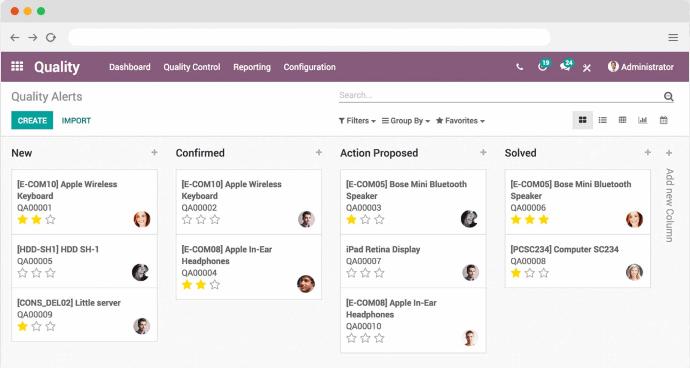Open the activities clock icon with badge 19
Viewport: 690px width, 368px height.
[543, 66]
